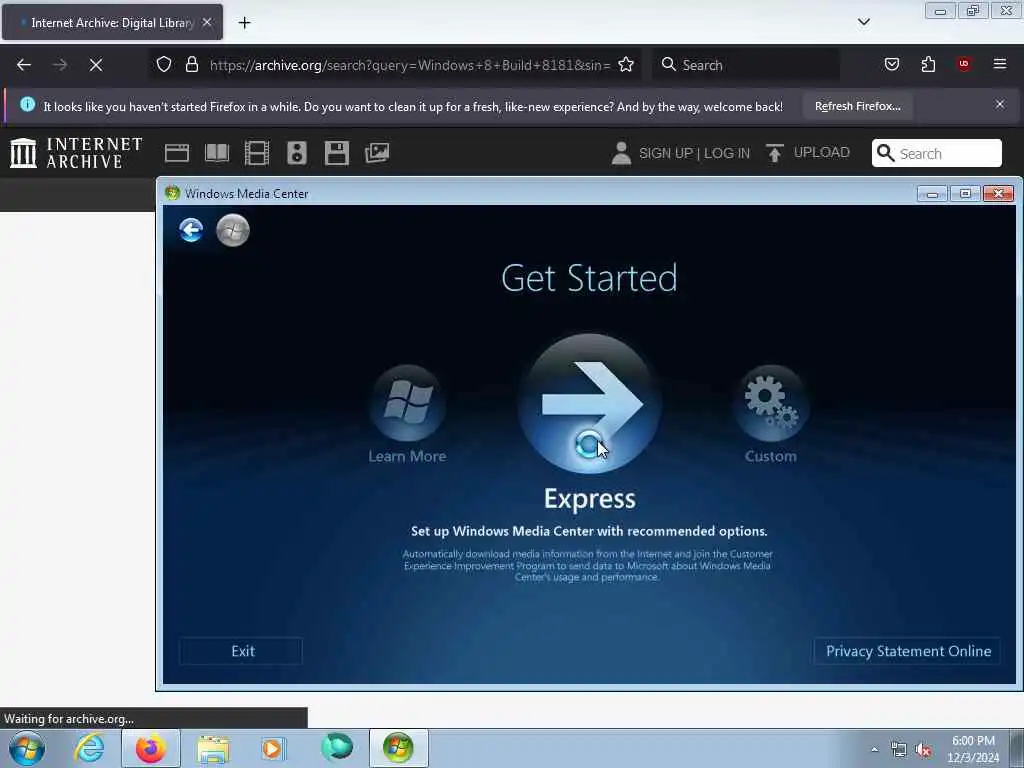The height and width of the screenshot is (768, 1024).
Task: Bookmark this page with star
Action: 626,65
